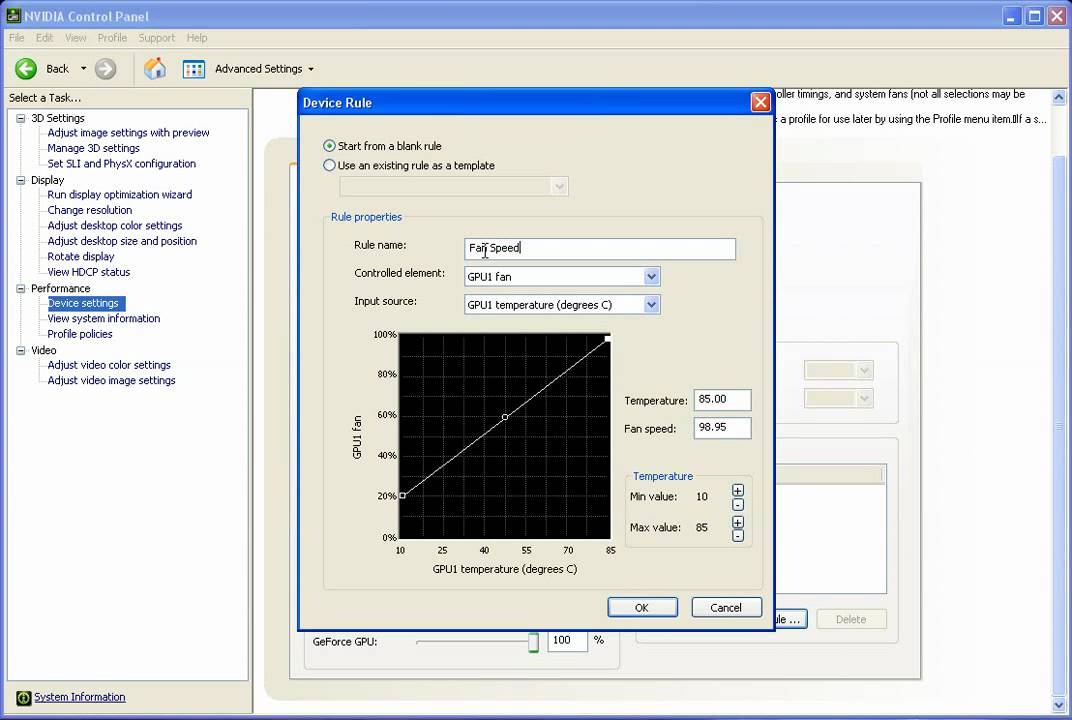This screenshot has width=1072, height=720.
Task: Open the Profile menu
Action: [112, 38]
